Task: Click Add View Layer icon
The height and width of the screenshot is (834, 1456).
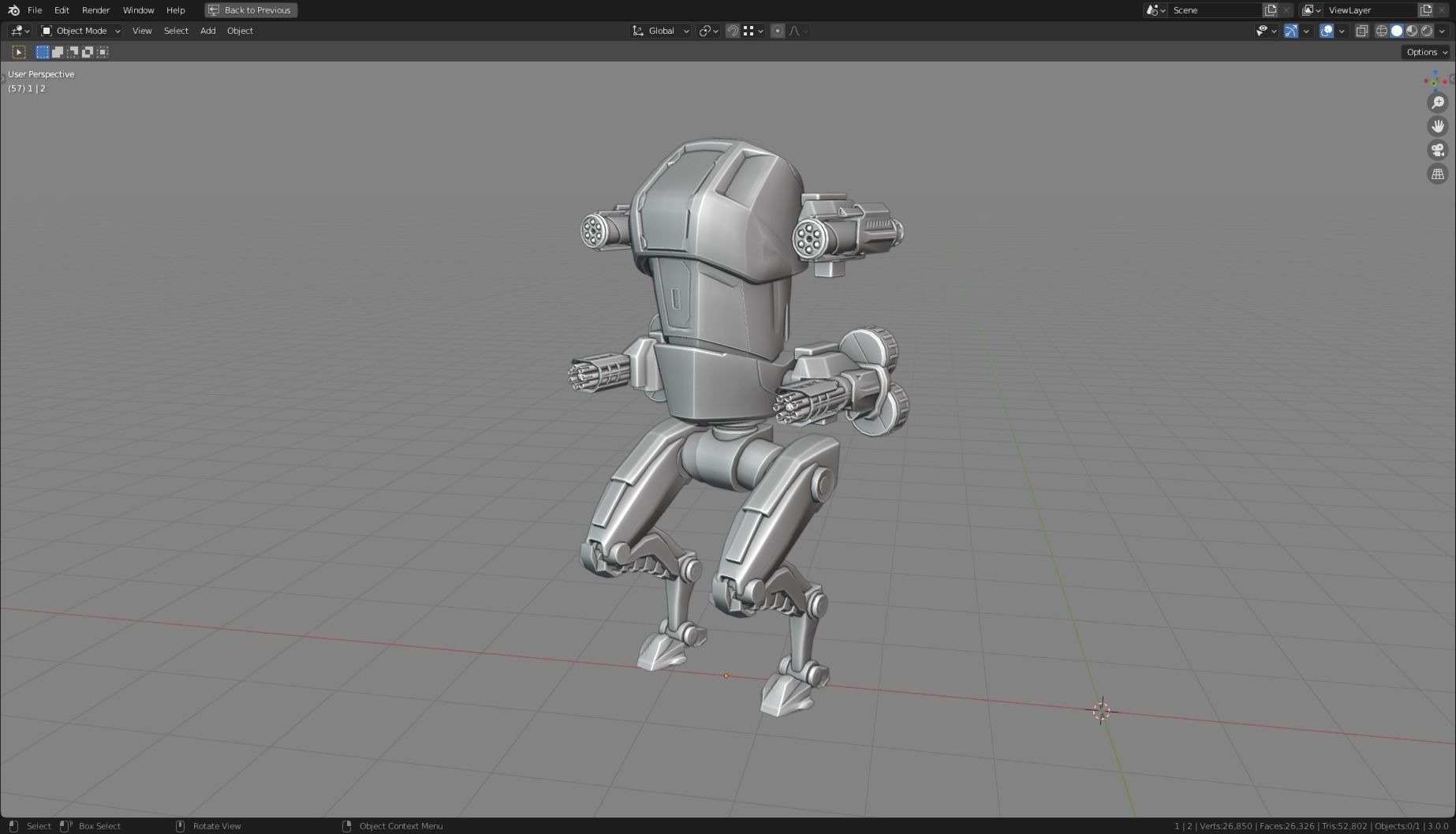Action: (x=1426, y=10)
